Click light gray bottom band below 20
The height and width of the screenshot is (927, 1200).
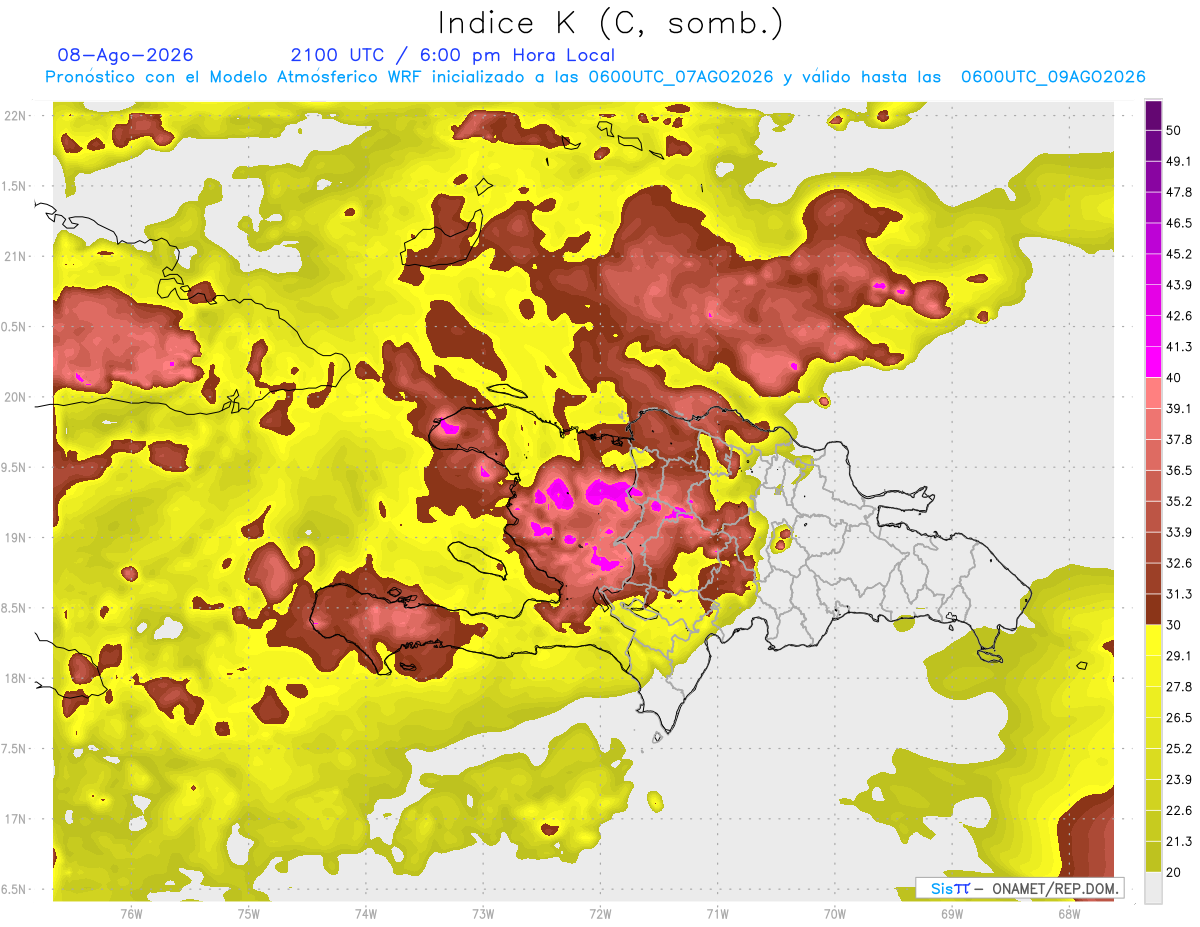pos(1153,888)
